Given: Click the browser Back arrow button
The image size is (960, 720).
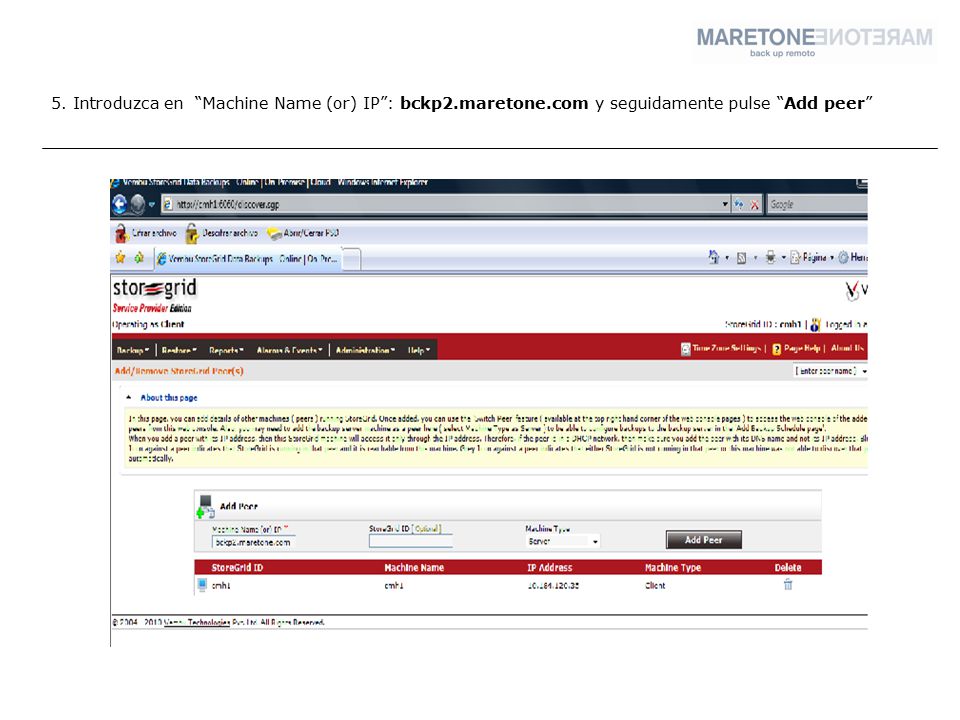Looking at the screenshot, I should 119,204.
